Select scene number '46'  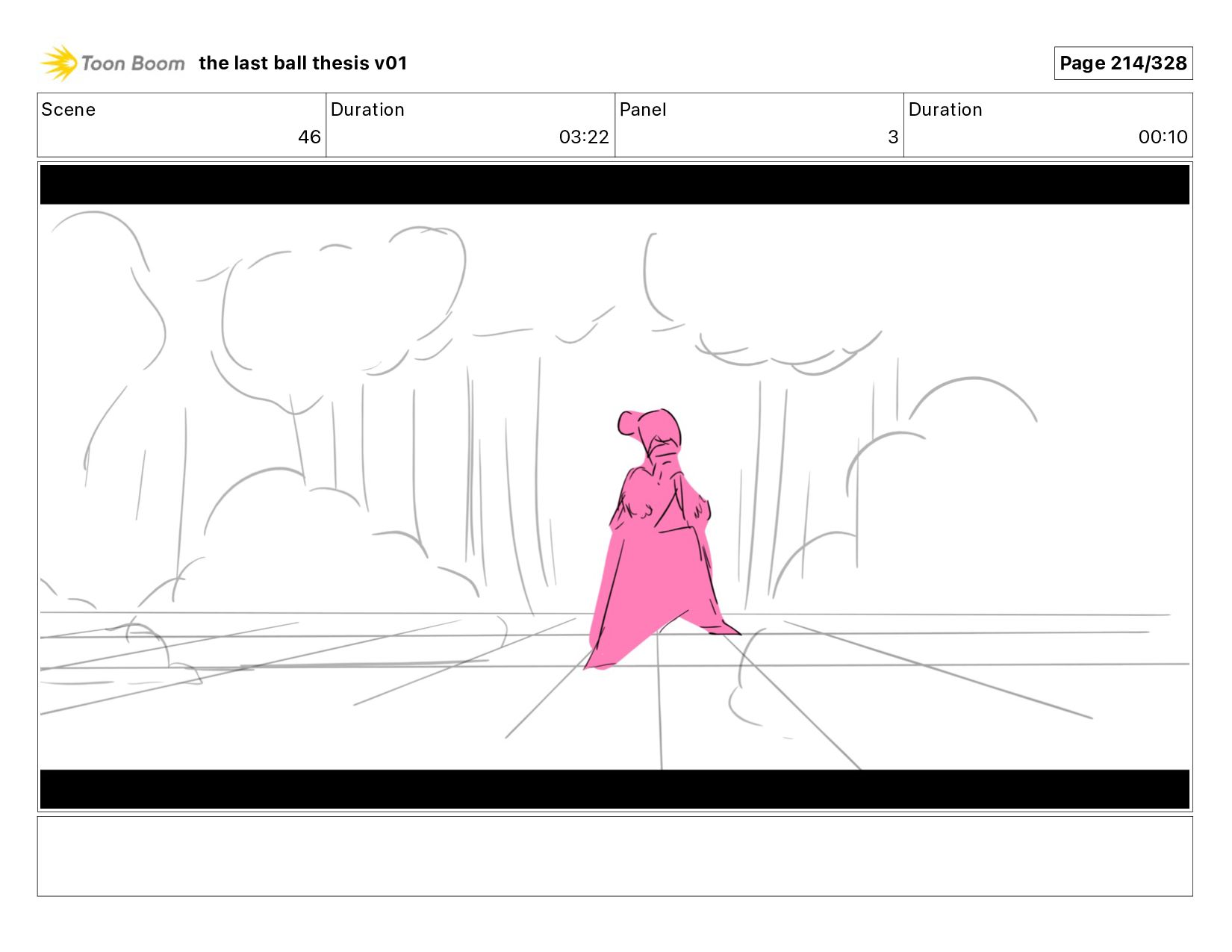point(309,137)
